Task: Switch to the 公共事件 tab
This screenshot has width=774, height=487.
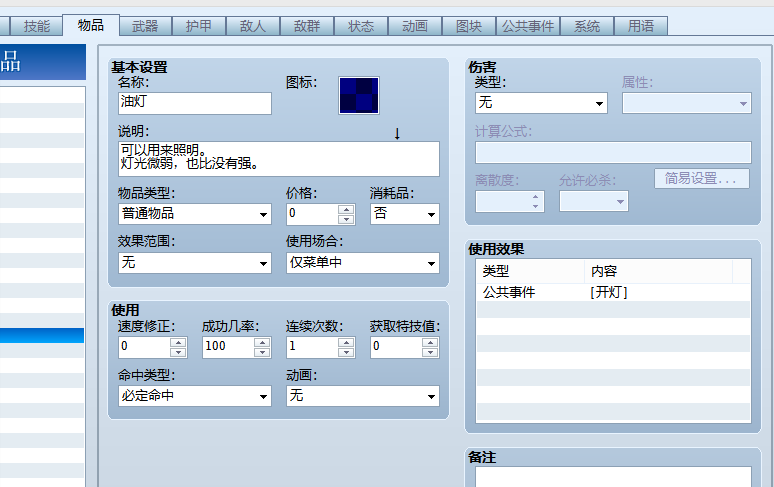Action: tap(528, 26)
